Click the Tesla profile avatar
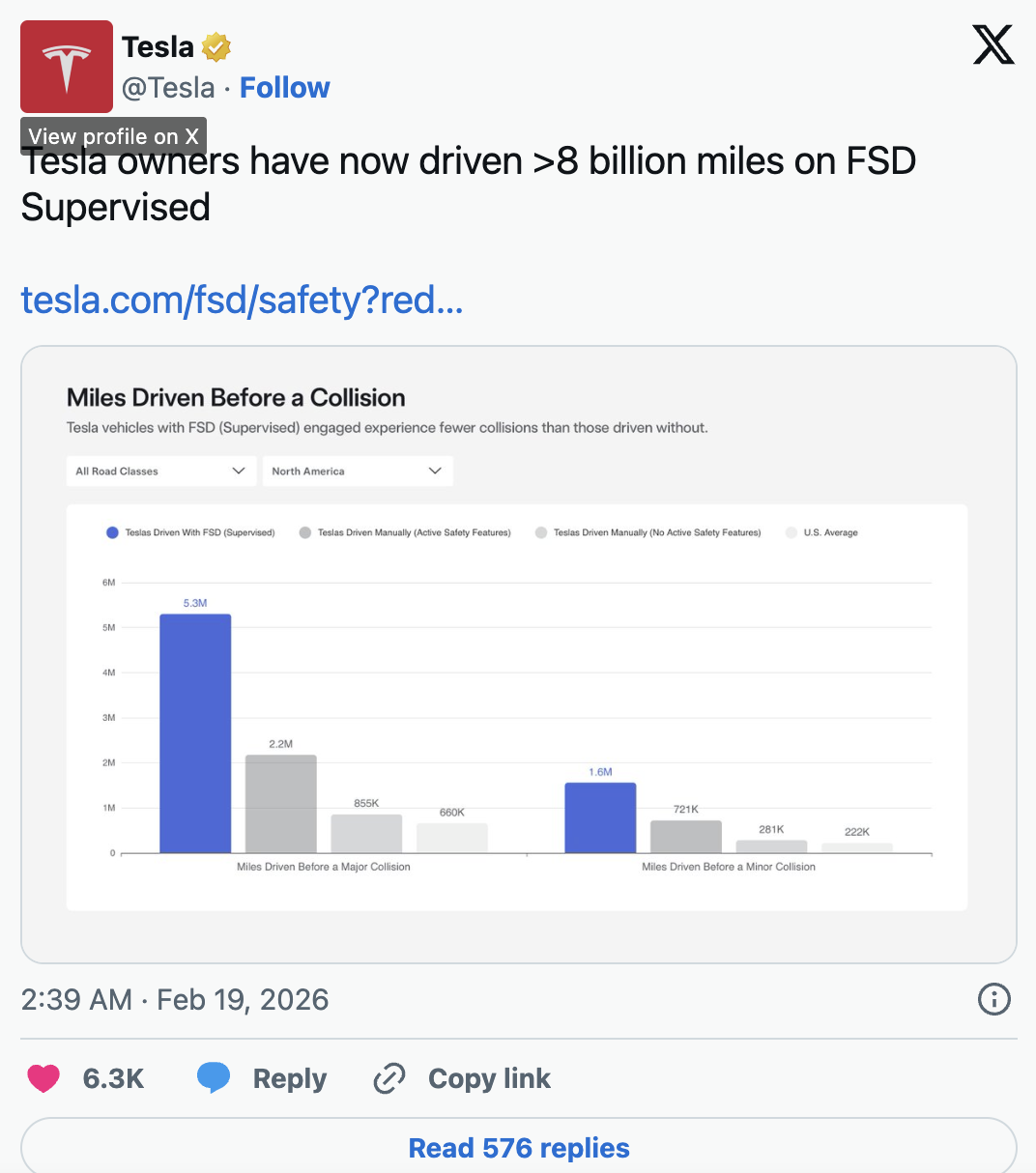Viewport: 1036px width, 1173px height. [x=66, y=66]
